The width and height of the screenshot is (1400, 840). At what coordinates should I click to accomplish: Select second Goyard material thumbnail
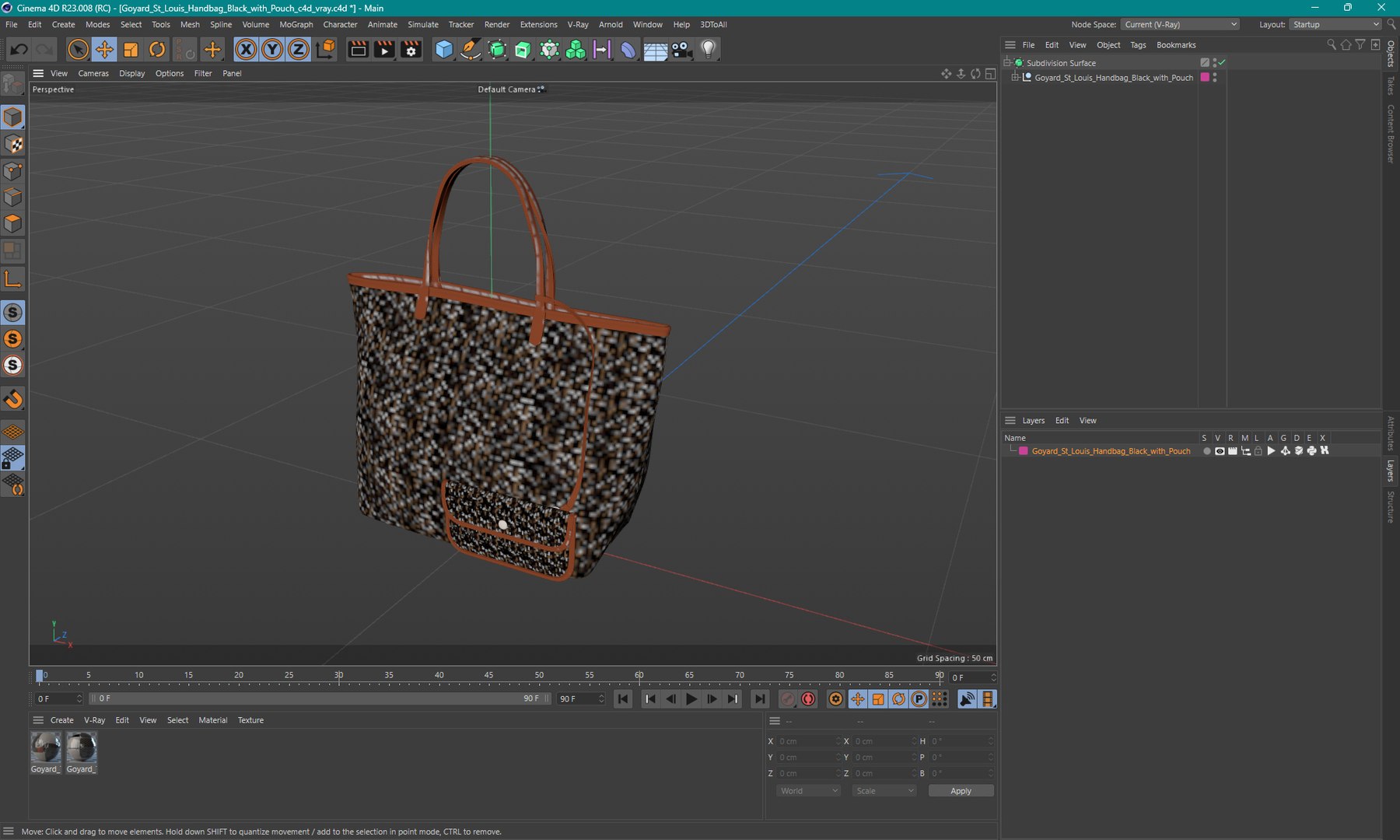(81, 748)
